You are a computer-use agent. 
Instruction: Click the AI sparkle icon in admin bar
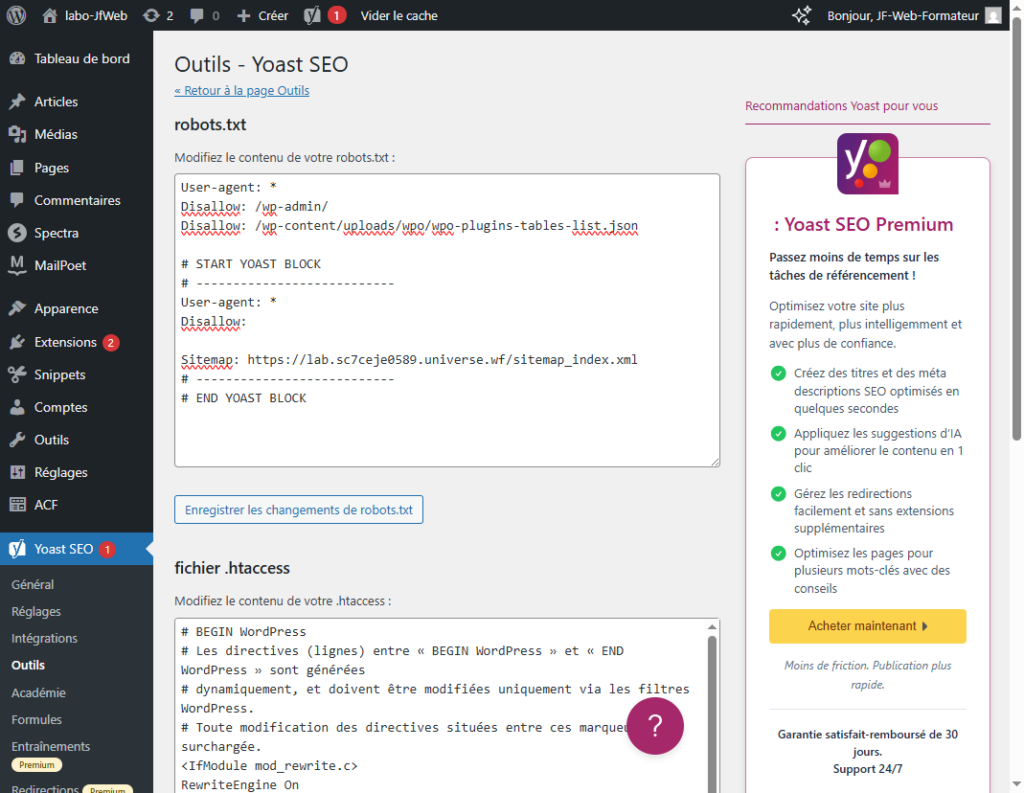tap(802, 15)
